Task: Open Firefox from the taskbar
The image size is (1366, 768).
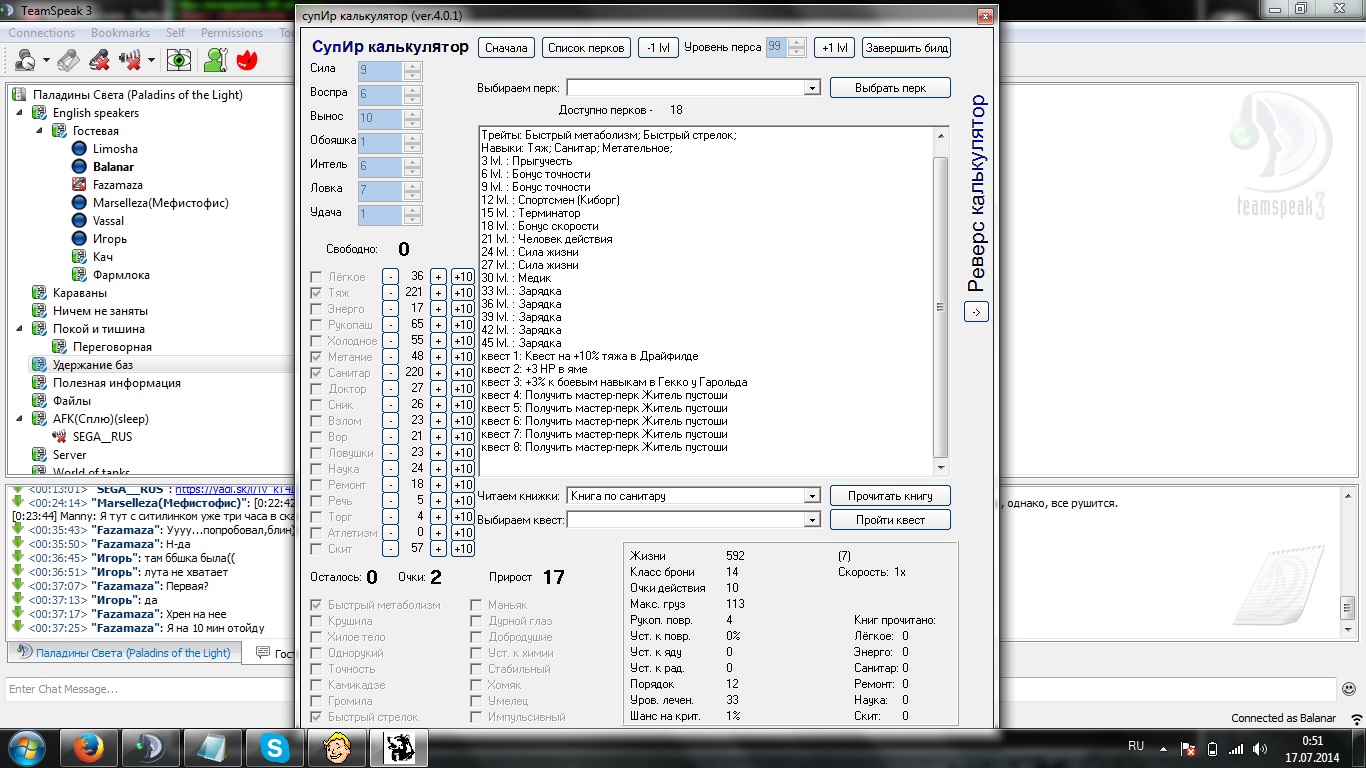Action: coord(90,747)
